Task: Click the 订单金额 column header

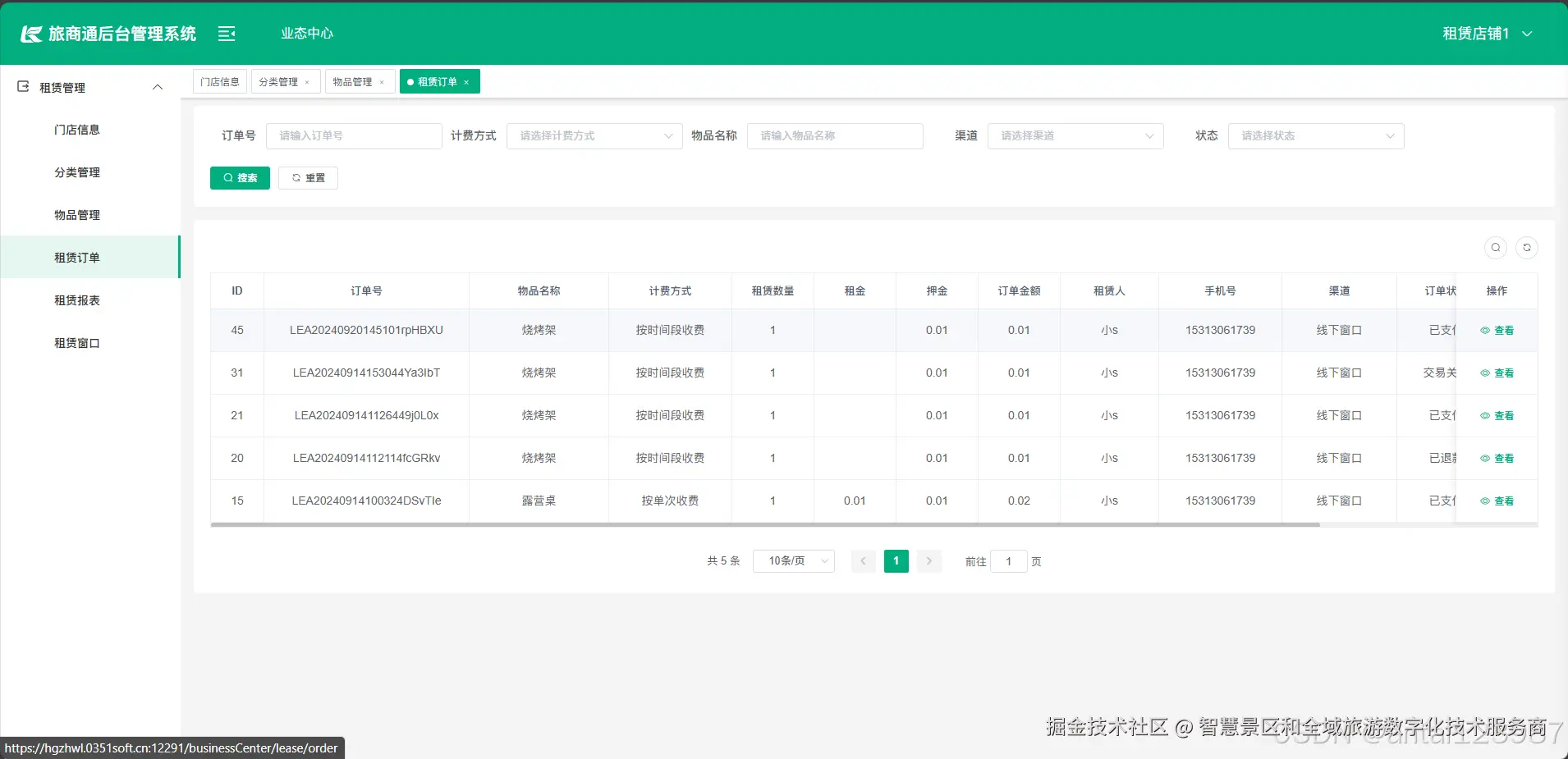Action: tap(1019, 291)
